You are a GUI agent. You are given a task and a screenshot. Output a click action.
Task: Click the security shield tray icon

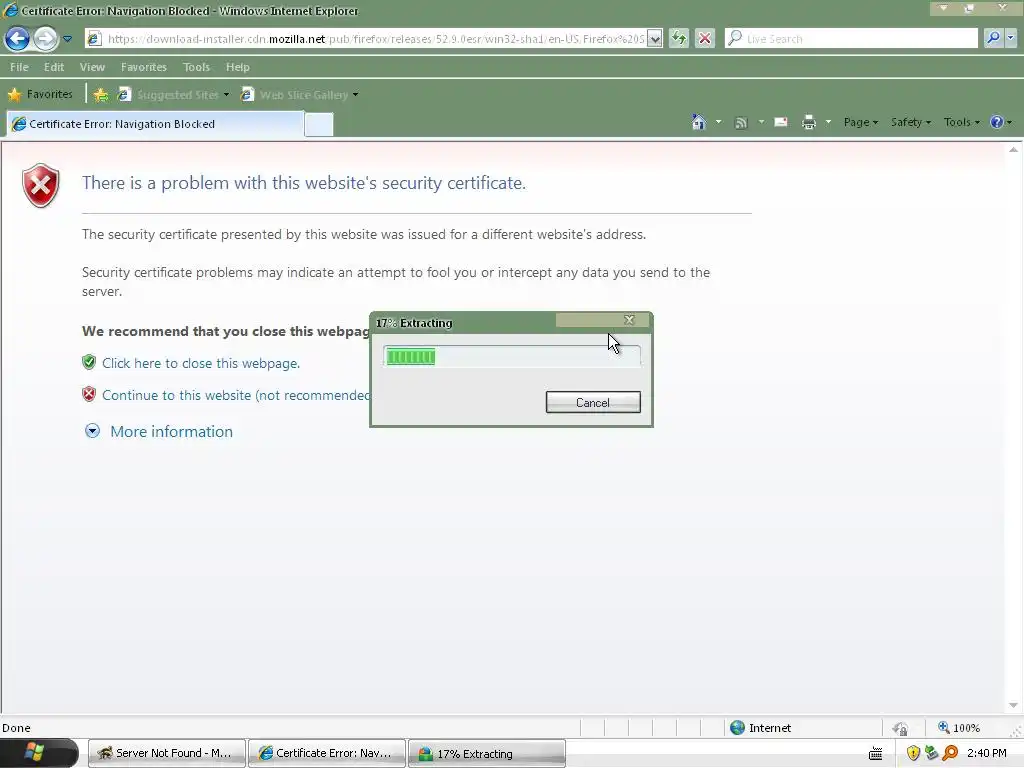[913, 754]
